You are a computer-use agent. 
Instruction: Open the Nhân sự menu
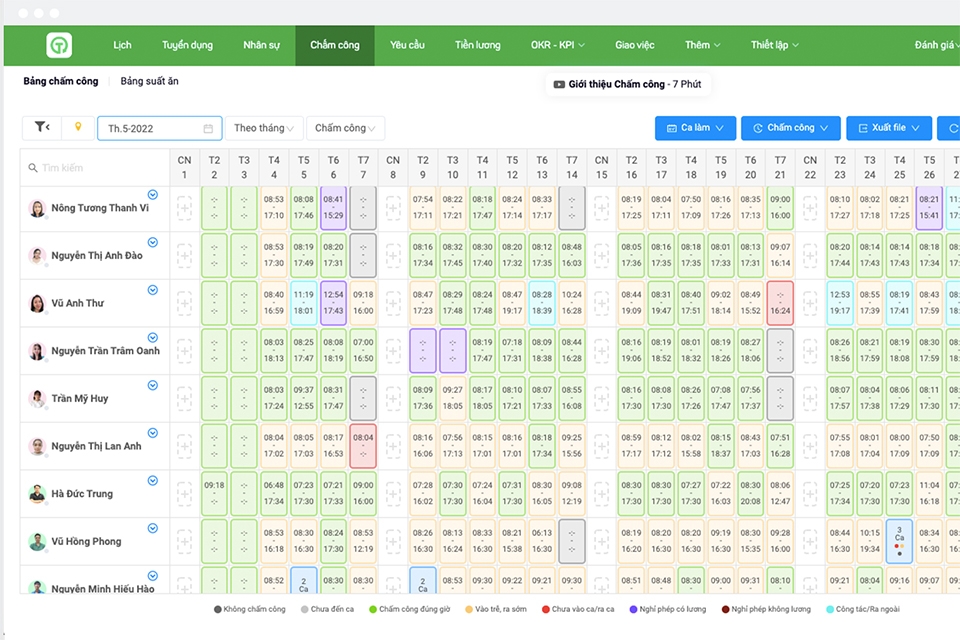(x=261, y=45)
